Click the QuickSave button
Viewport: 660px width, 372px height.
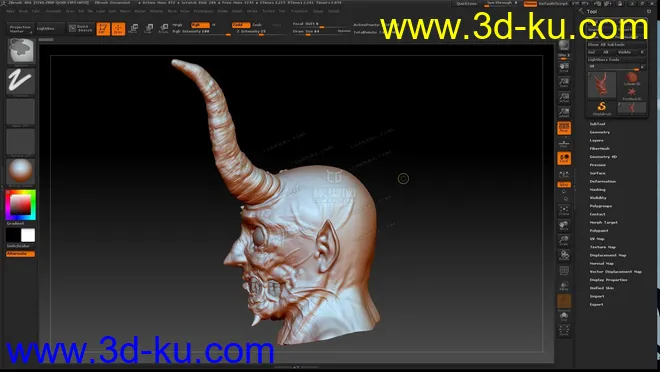coord(467,3)
